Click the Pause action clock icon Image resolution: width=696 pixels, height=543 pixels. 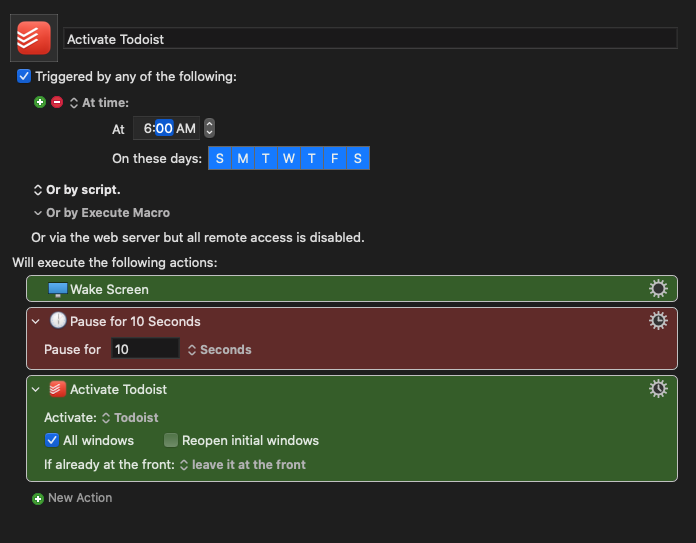(x=58, y=320)
